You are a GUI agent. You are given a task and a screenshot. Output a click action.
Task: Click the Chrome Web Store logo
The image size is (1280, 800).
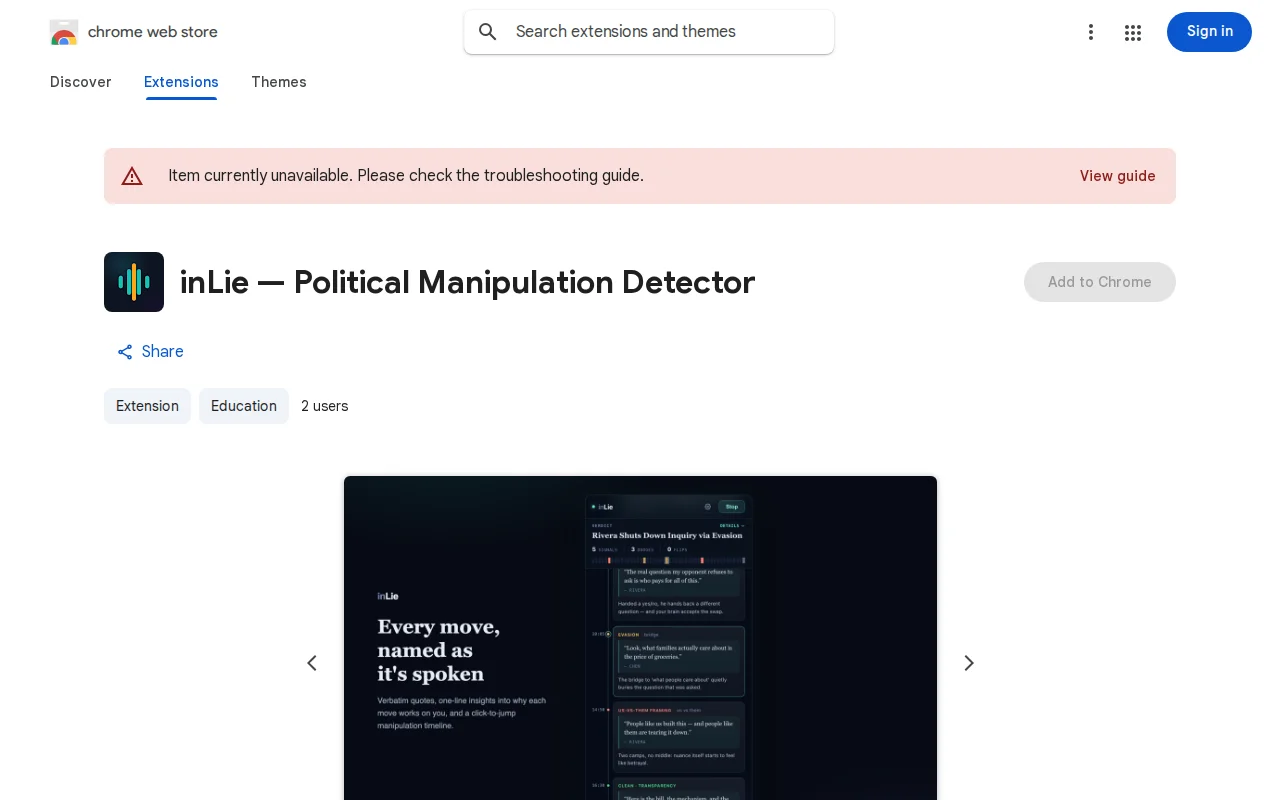[x=64, y=32]
